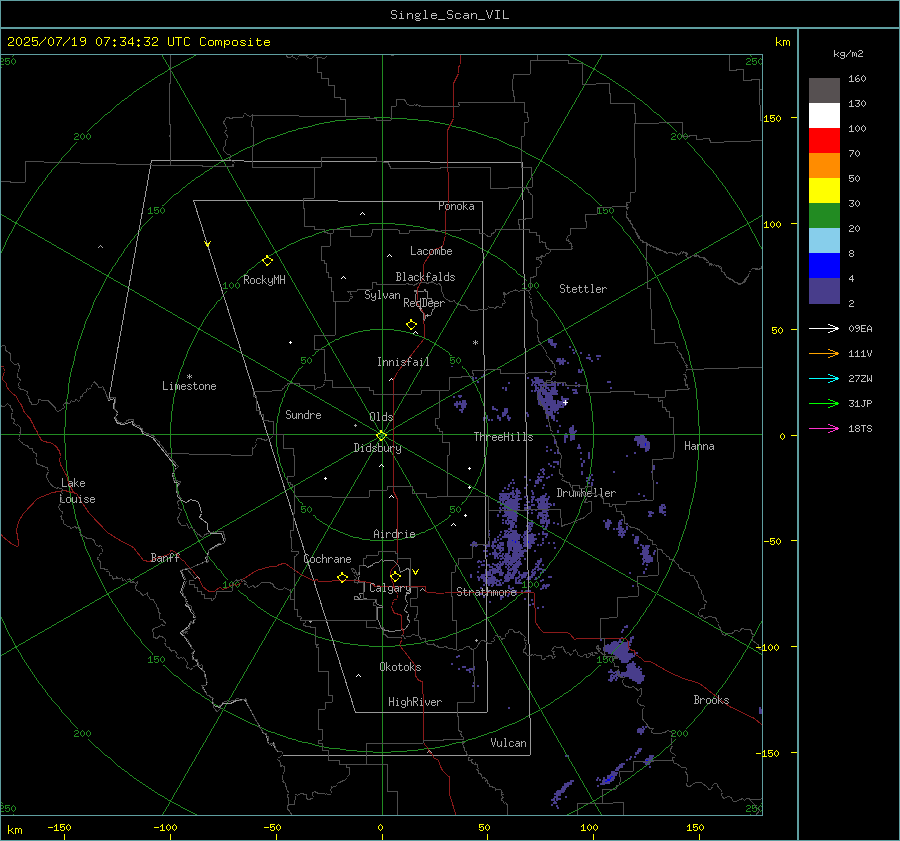Click the RockyMH label
The height and width of the screenshot is (841, 900).
264,280
